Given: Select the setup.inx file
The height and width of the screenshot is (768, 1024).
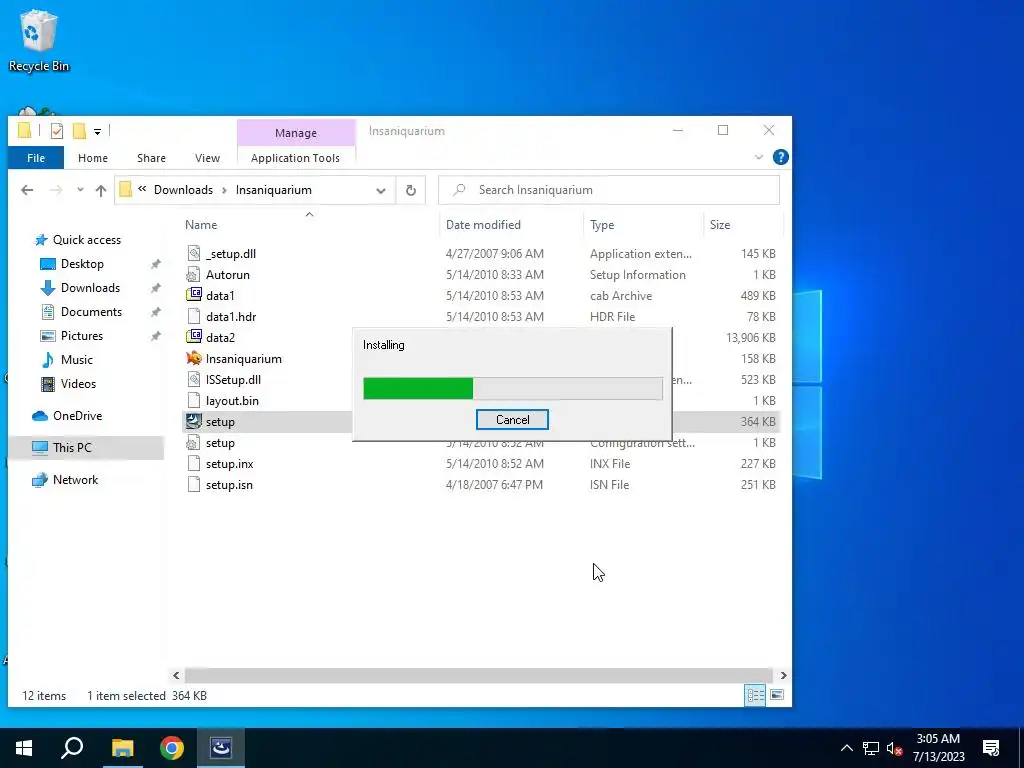Looking at the screenshot, I should click(x=229, y=464).
